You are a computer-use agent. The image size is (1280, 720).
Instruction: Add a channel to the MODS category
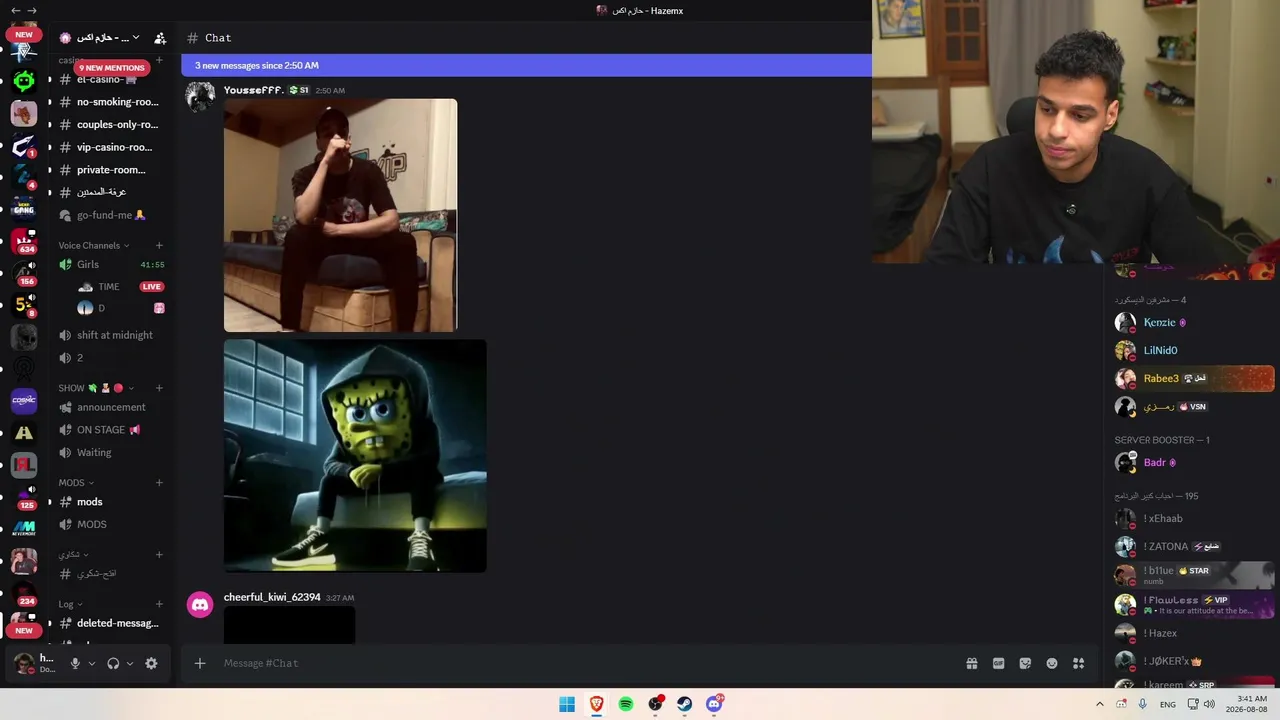click(x=159, y=483)
